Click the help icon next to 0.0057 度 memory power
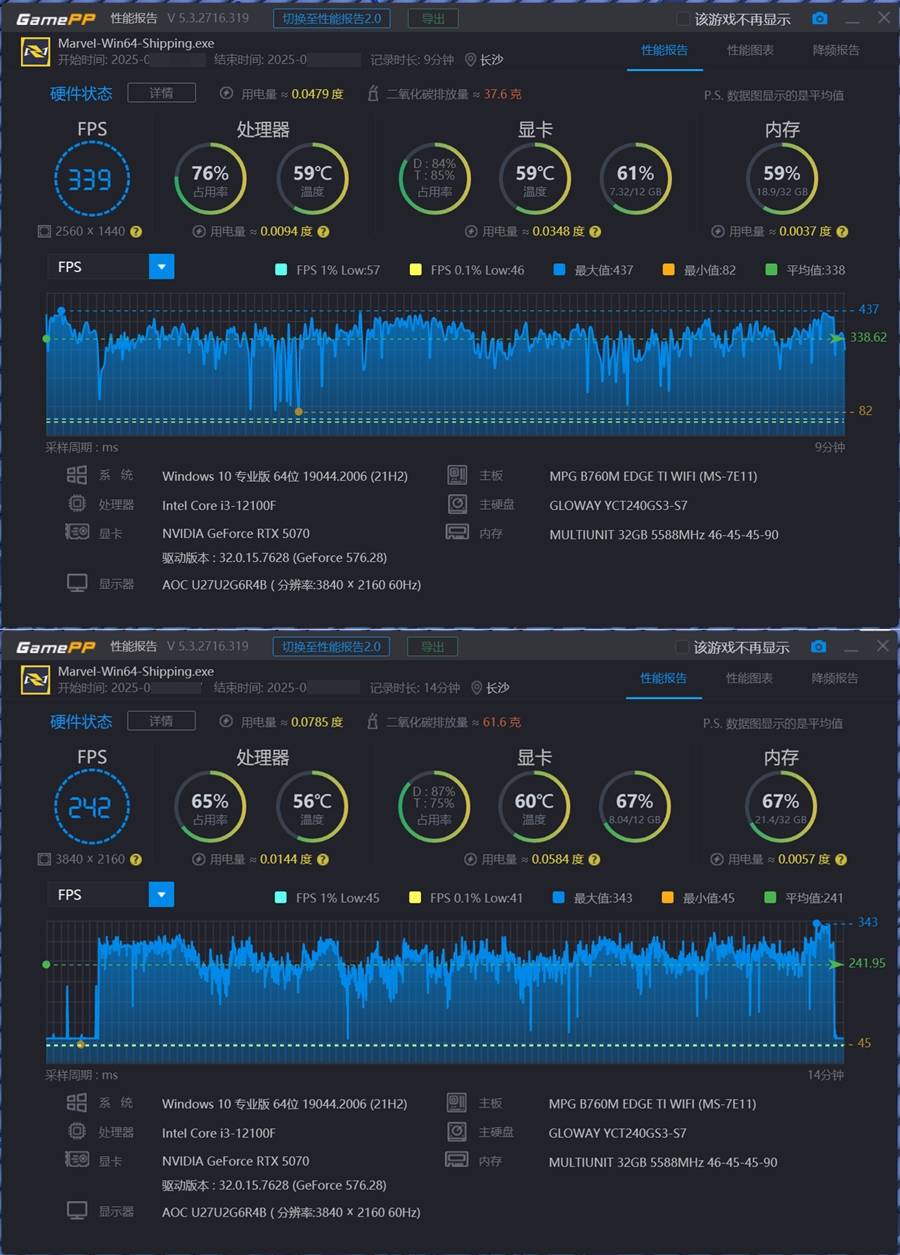Screen dimensions: 900x1255 click(841, 859)
